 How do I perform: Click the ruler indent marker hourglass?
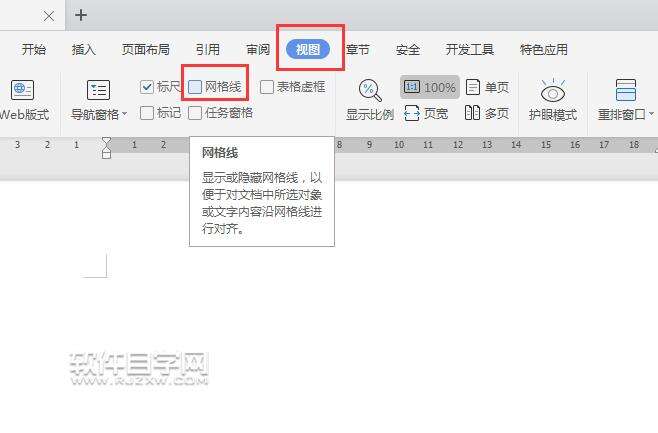click(107, 148)
